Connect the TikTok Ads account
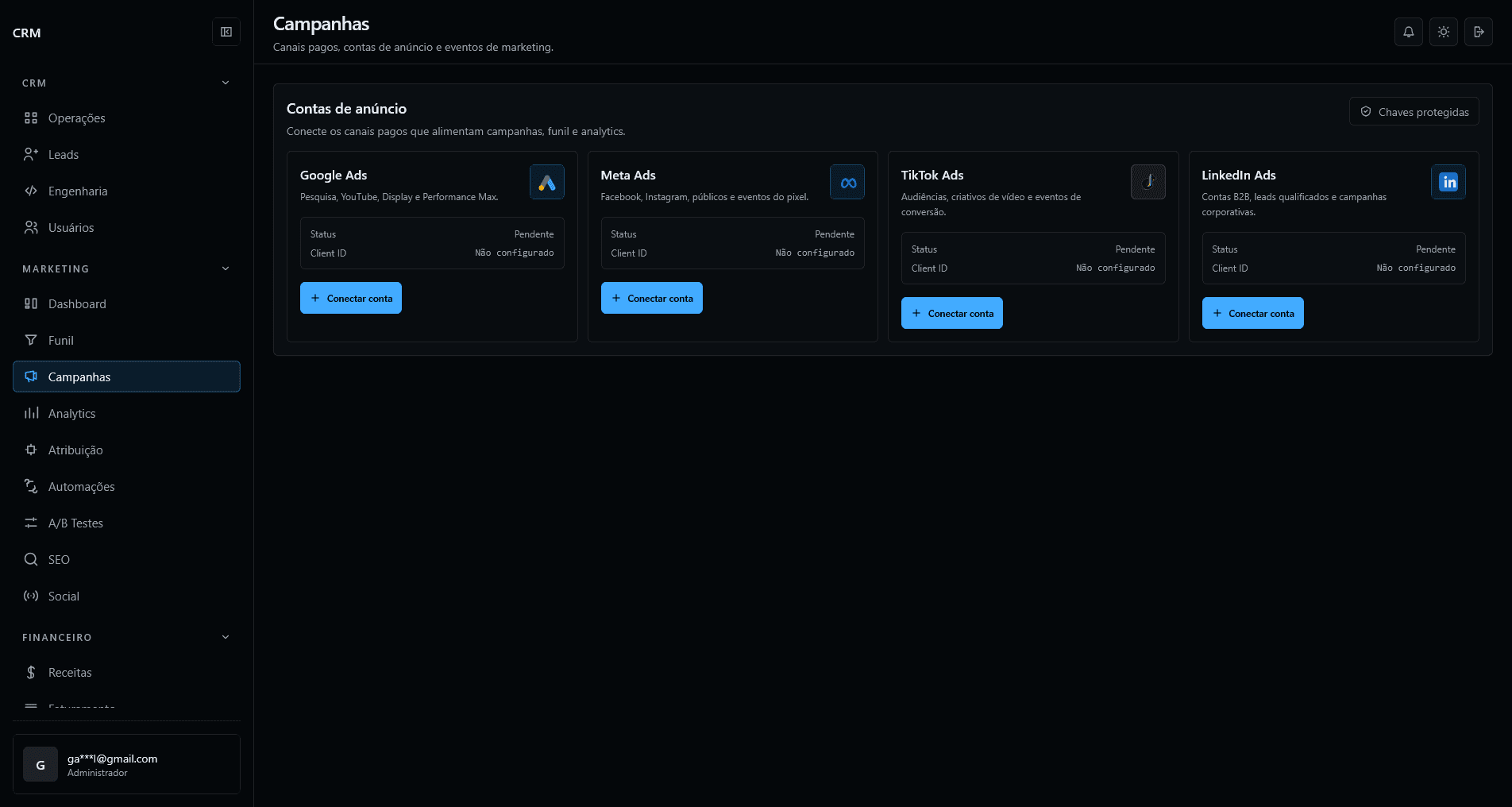Viewport: 1512px width, 807px height. tap(952, 313)
